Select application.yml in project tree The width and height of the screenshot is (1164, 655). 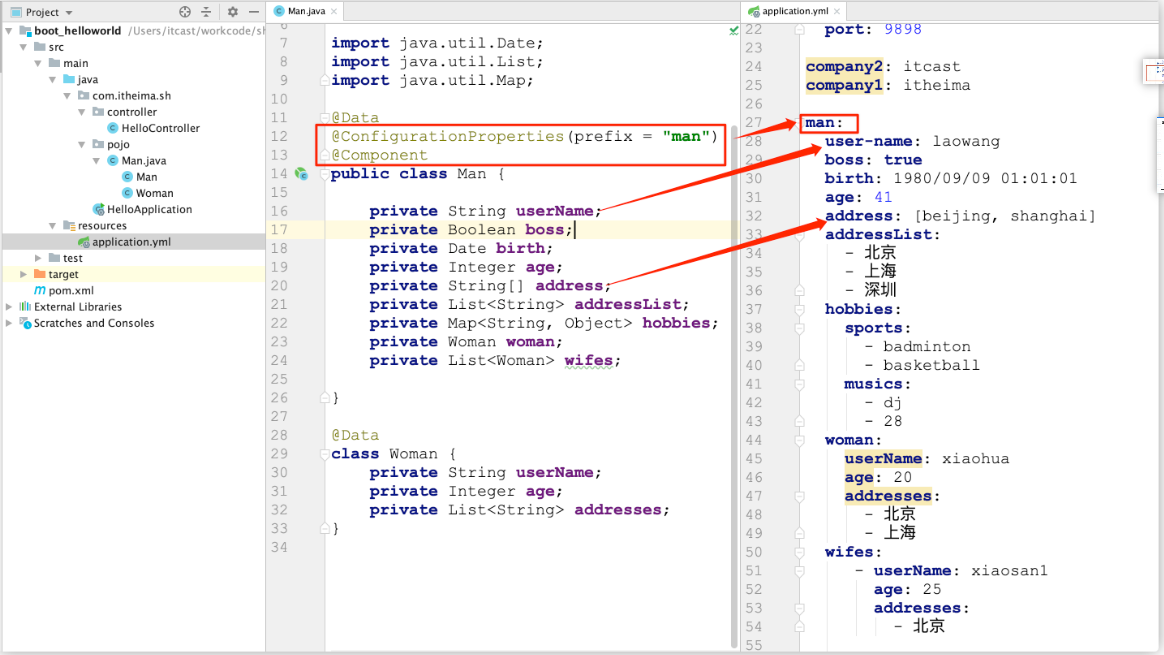point(131,242)
